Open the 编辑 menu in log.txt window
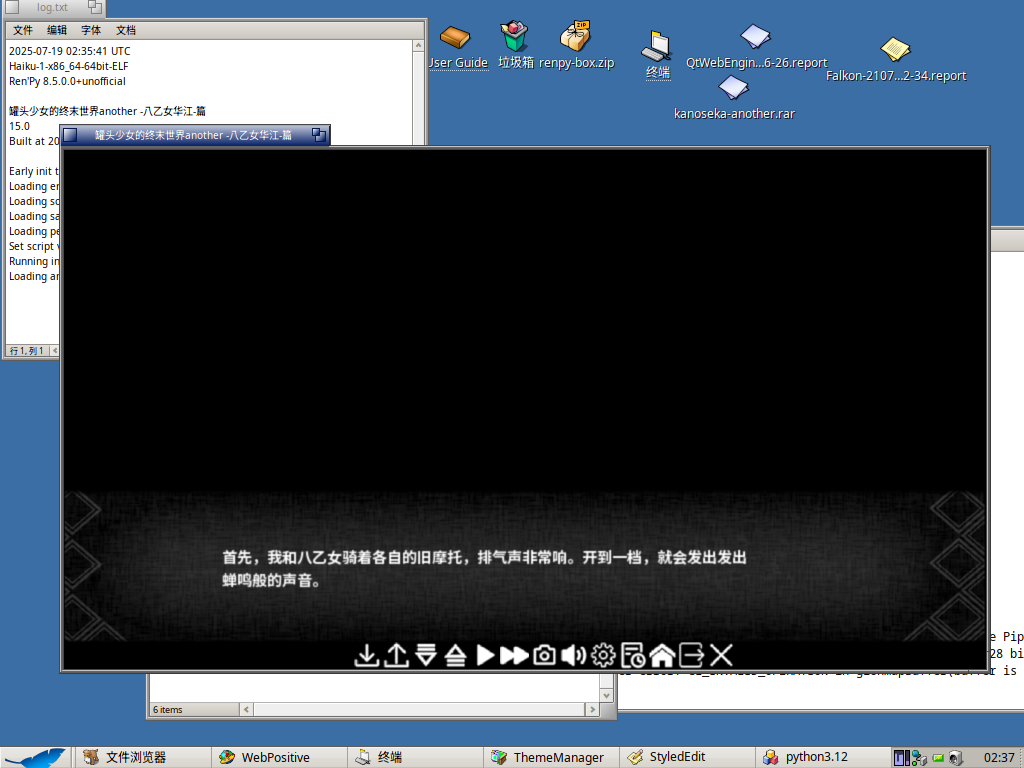Viewport: 1024px width, 768px height. point(57,30)
